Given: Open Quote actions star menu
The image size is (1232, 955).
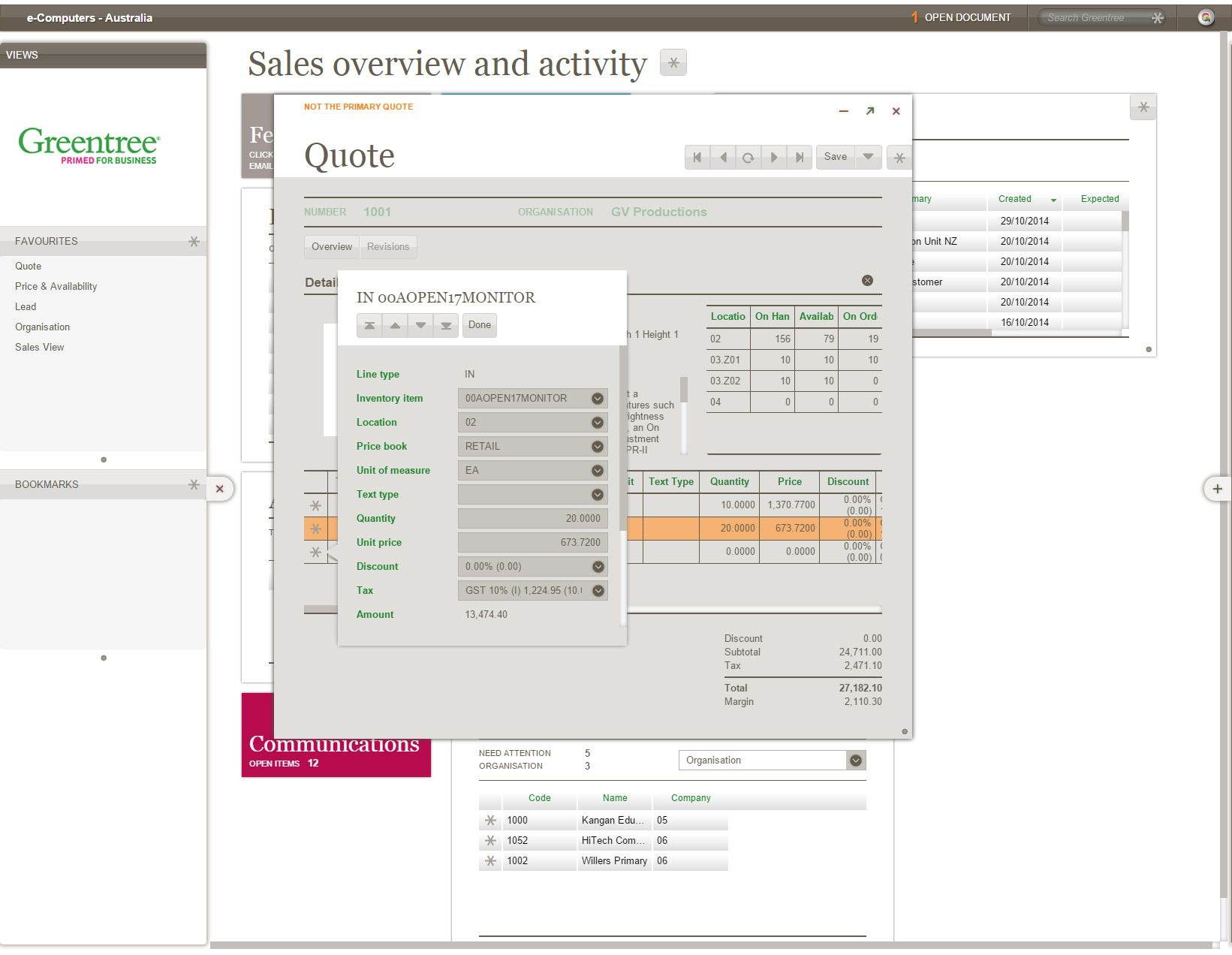Looking at the screenshot, I should click(899, 157).
